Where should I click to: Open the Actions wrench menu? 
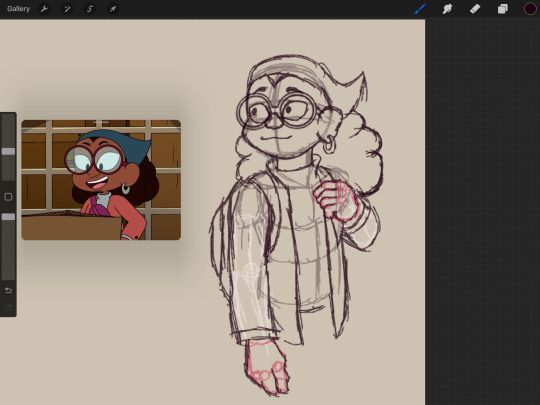pyautogui.click(x=44, y=9)
